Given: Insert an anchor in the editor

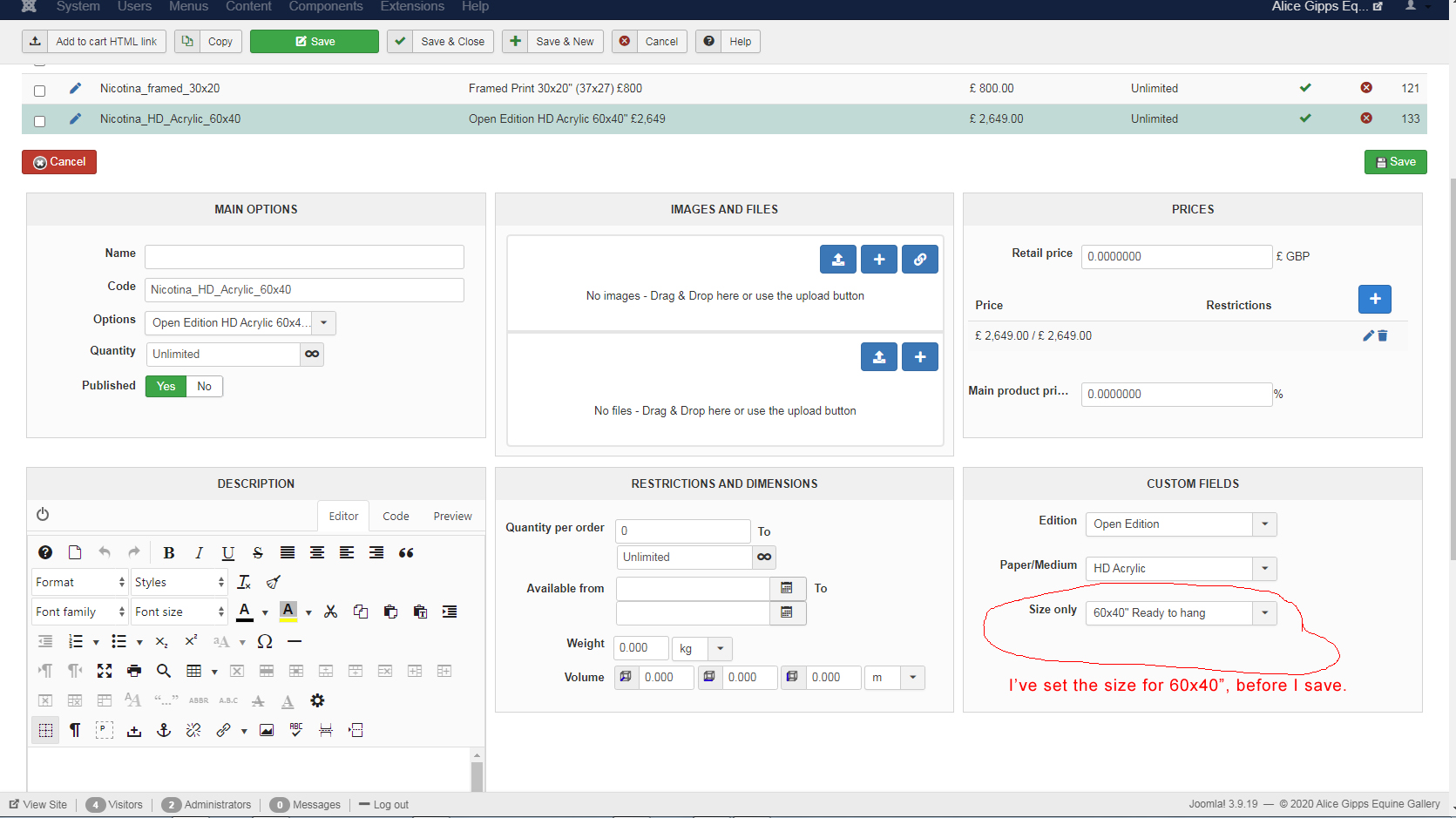Looking at the screenshot, I should [164, 731].
